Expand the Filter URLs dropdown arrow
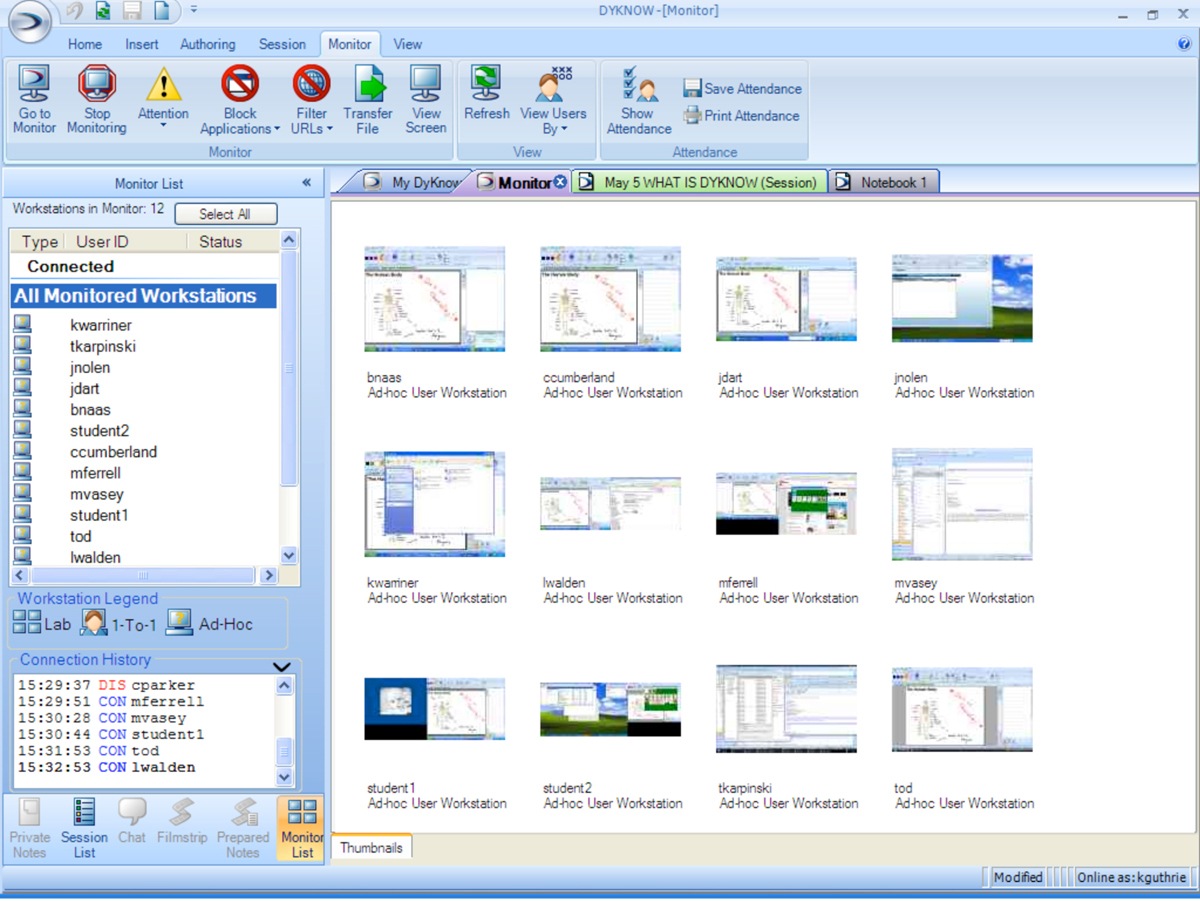 (329, 129)
